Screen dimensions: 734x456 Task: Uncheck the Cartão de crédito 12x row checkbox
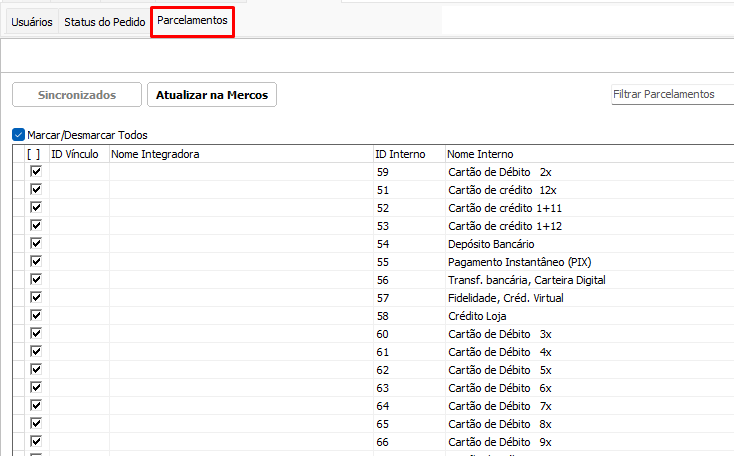[36, 190]
